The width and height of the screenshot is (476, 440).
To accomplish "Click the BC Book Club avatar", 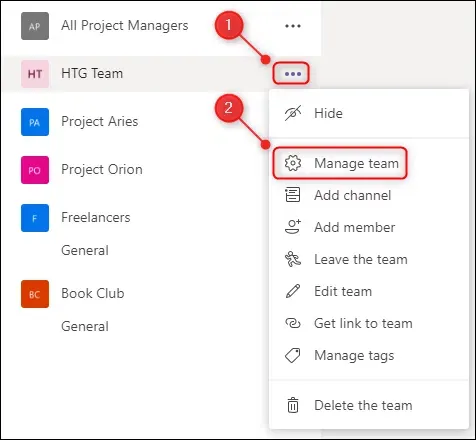I will pyautogui.click(x=35, y=294).
